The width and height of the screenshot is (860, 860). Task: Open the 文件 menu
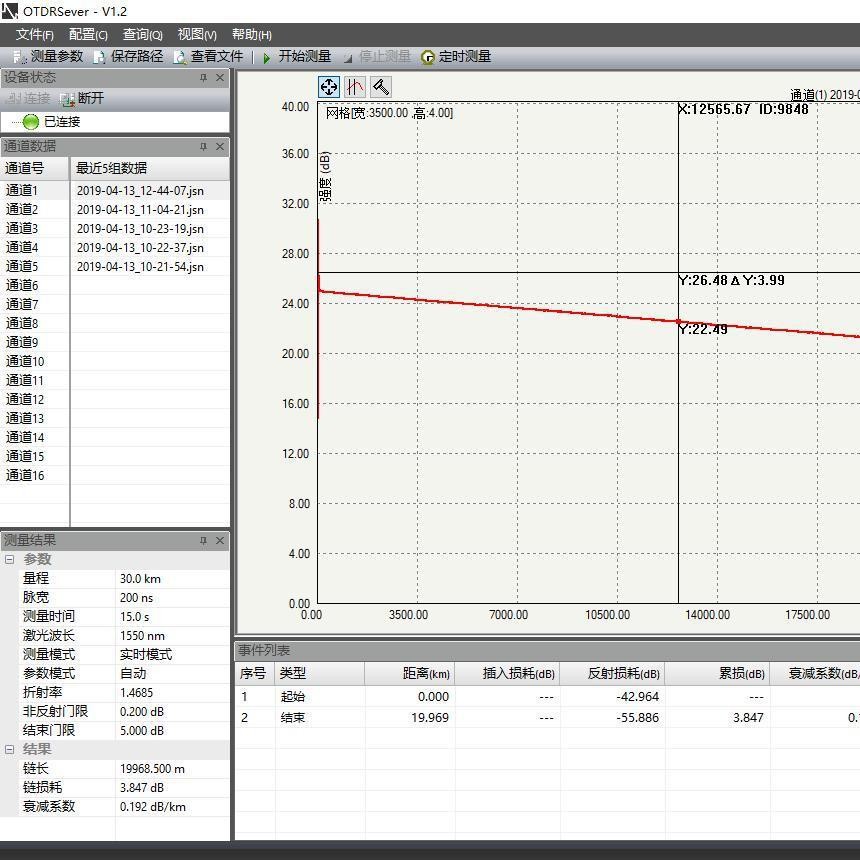34,35
